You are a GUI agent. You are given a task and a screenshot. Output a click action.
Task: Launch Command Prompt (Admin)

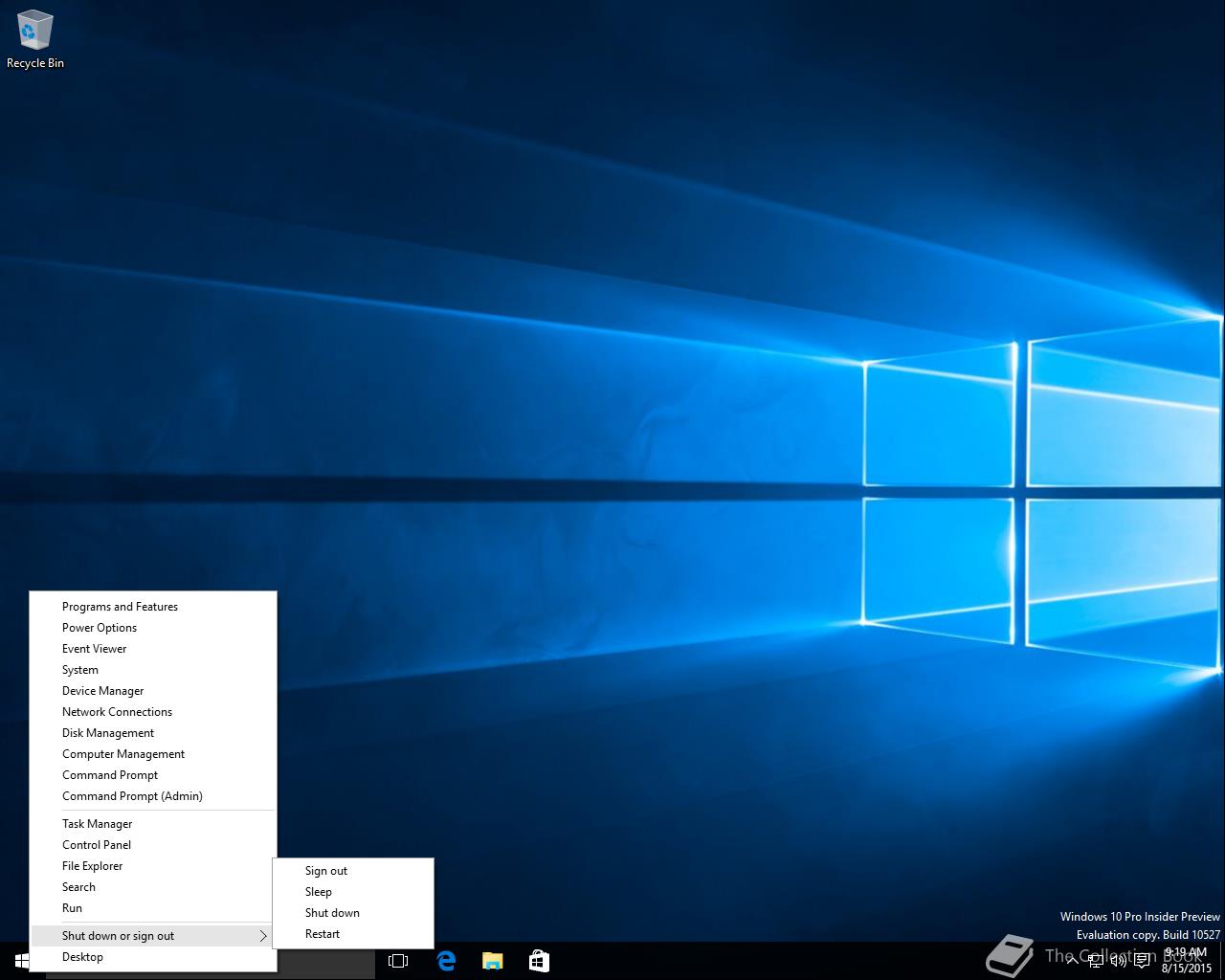[x=153, y=796]
